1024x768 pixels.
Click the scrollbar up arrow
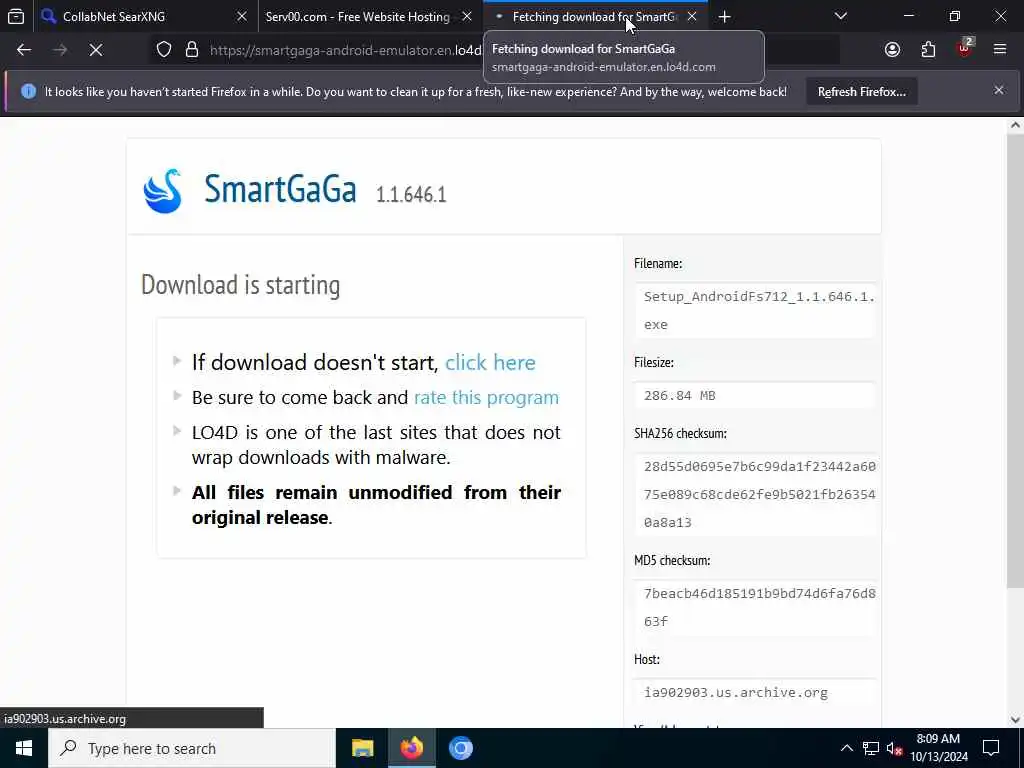tap(1015, 125)
